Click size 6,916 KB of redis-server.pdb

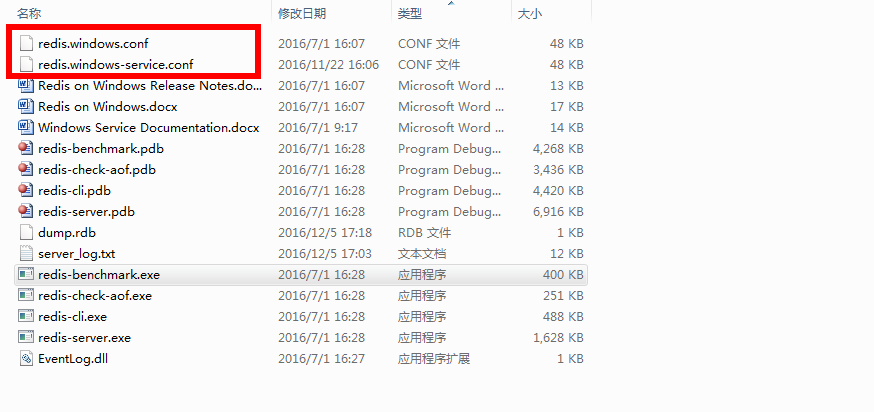tap(558, 212)
